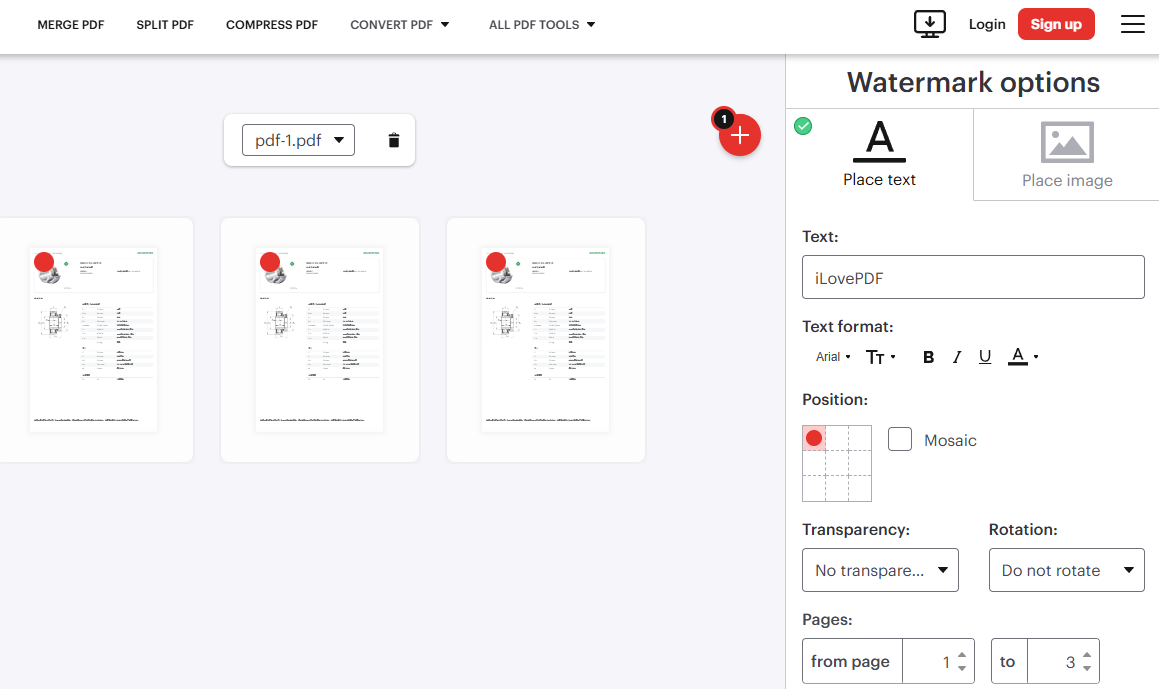Select the top-left position grid cell
Viewport: 1159px width, 689px height.
(x=814, y=438)
